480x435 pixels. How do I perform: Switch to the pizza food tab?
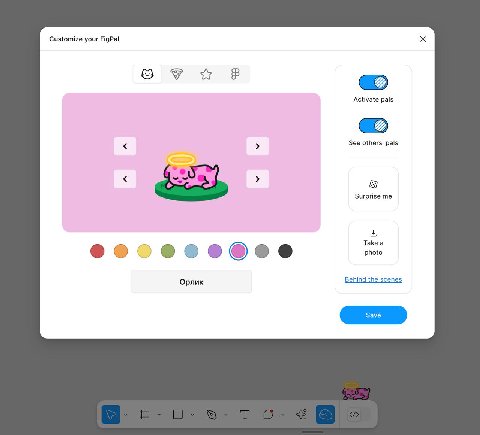176,74
